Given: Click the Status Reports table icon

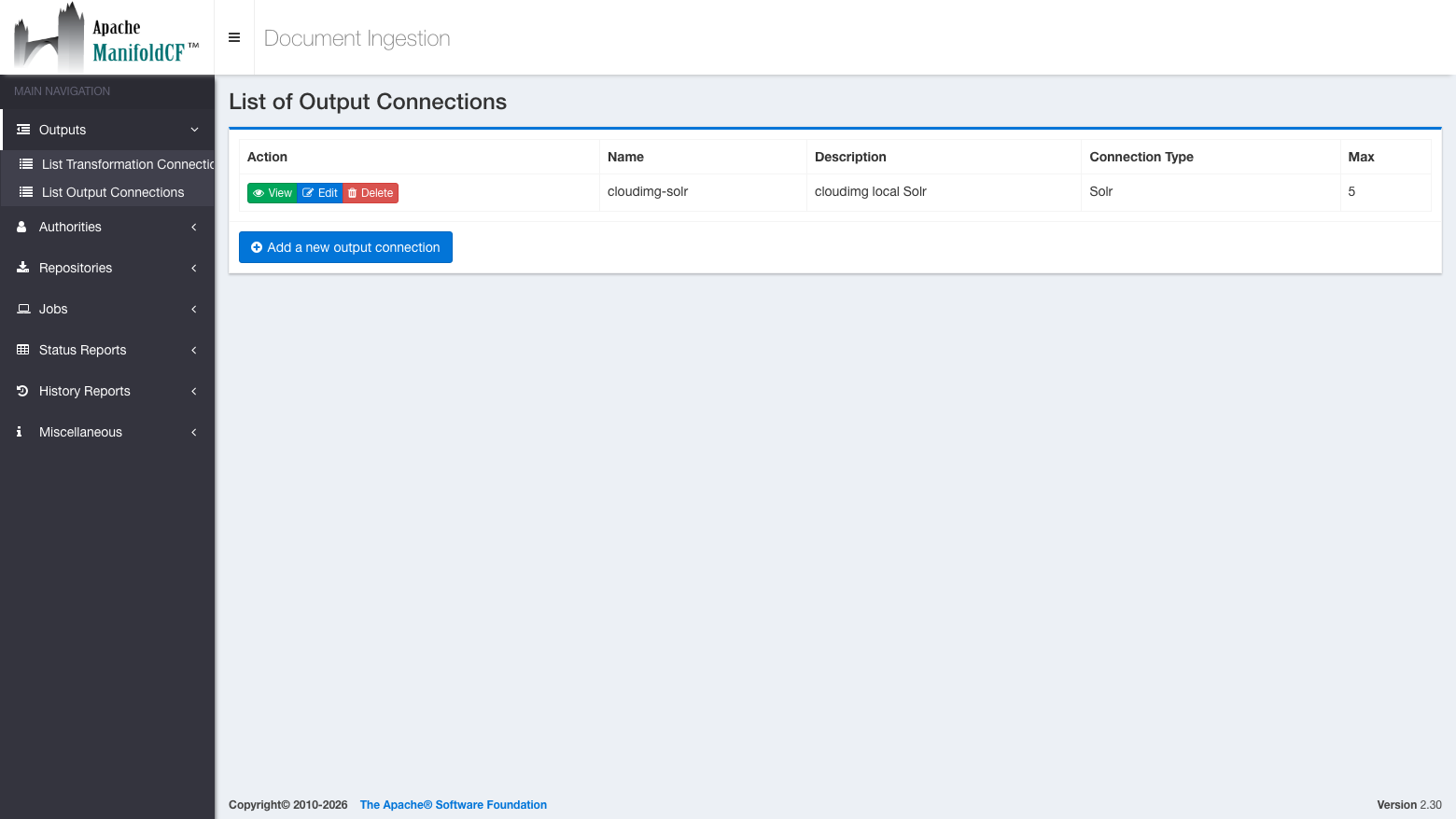Looking at the screenshot, I should 23,350.
